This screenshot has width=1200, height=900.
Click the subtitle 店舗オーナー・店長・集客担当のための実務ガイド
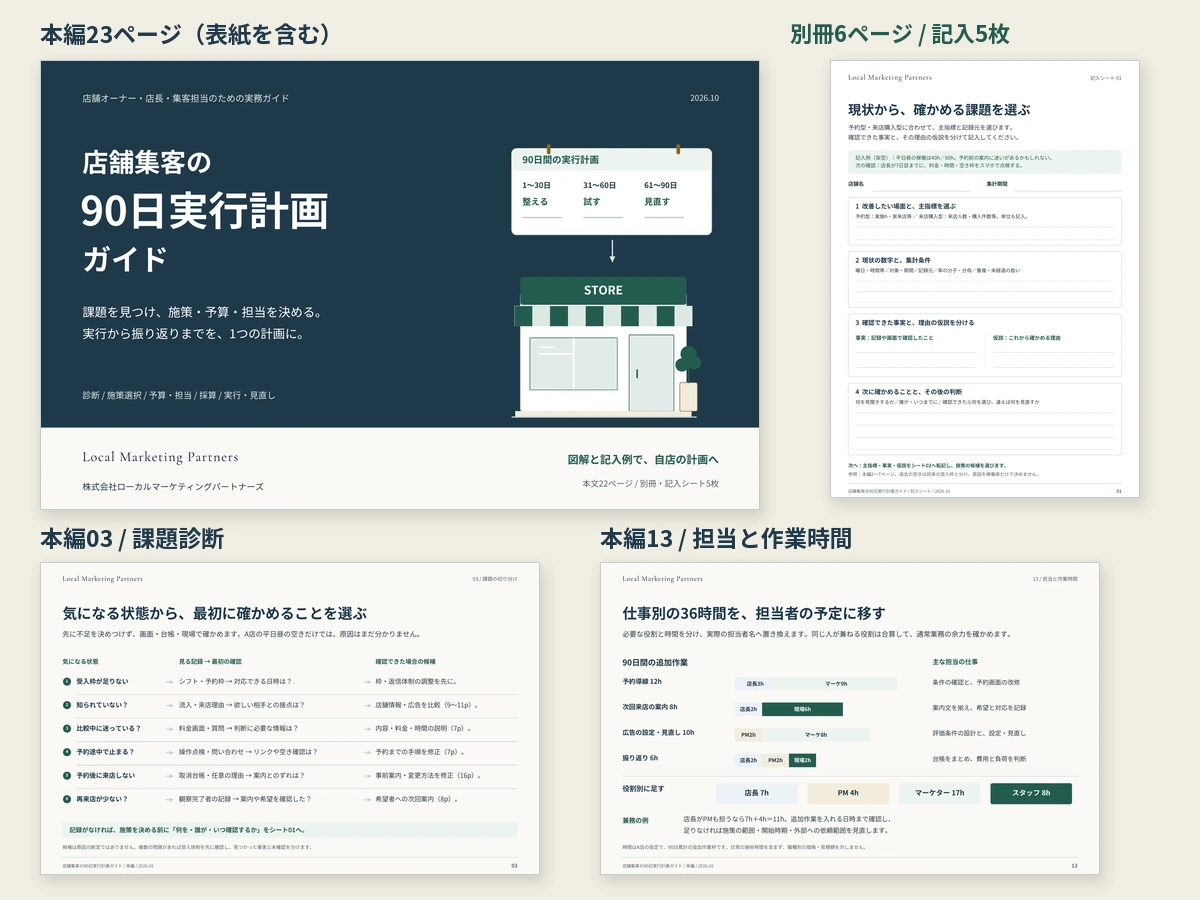pos(186,98)
